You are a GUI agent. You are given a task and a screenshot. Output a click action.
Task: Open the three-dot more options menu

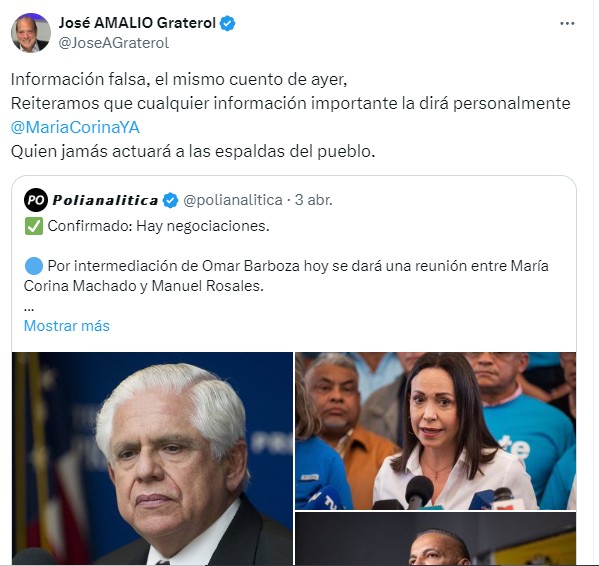567,23
